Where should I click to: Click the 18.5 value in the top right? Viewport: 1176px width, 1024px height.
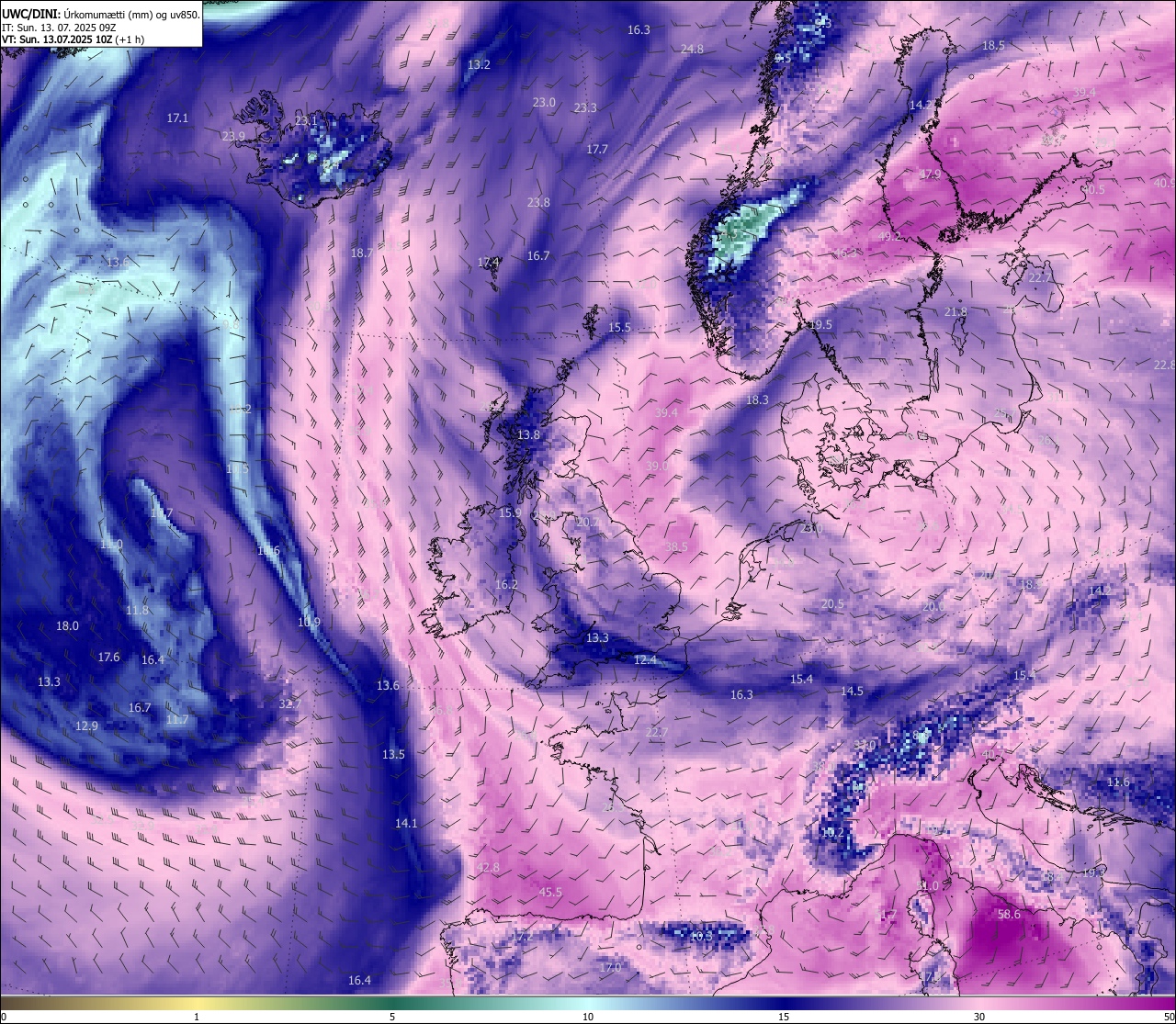993,45
